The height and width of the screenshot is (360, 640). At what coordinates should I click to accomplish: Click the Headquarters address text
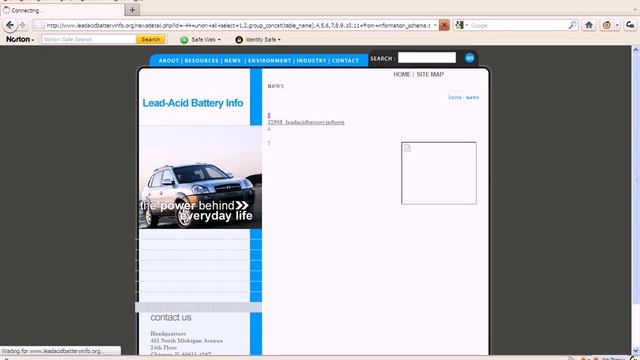(x=168, y=333)
